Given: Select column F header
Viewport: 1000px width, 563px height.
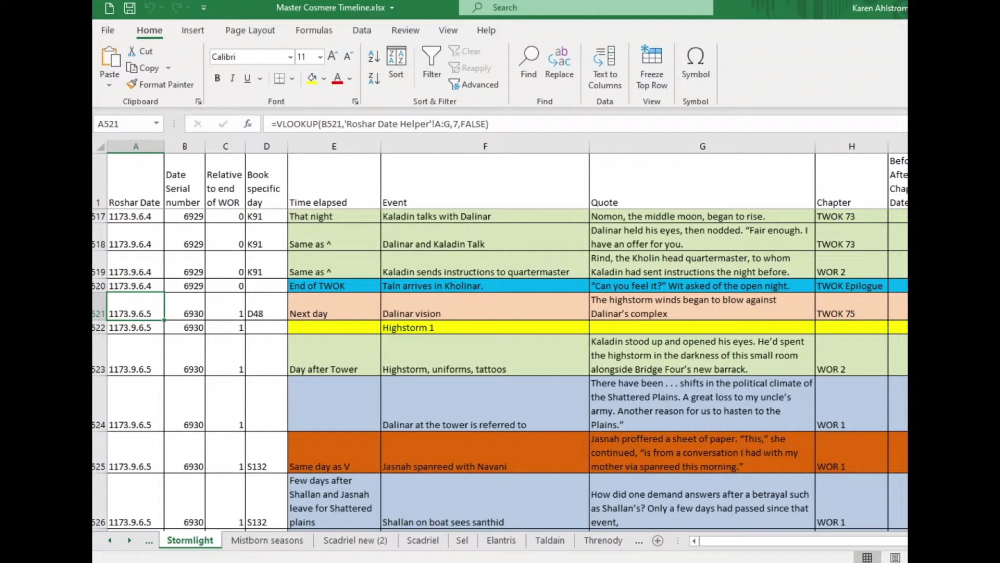Looking at the screenshot, I should pyautogui.click(x=485, y=147).
